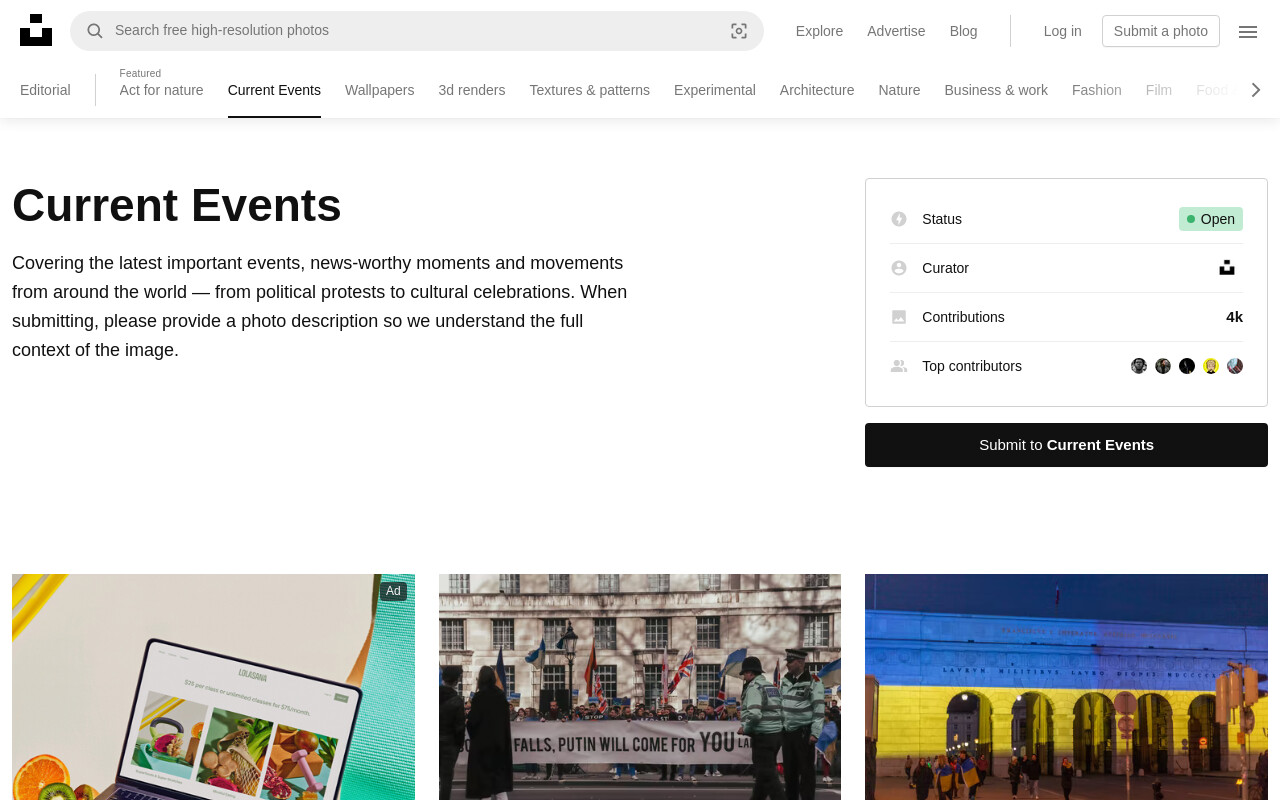The width and height of the screenshot is (1280, 800).
Task: Expand more categories with right chevron
Action: [1256, 90]
